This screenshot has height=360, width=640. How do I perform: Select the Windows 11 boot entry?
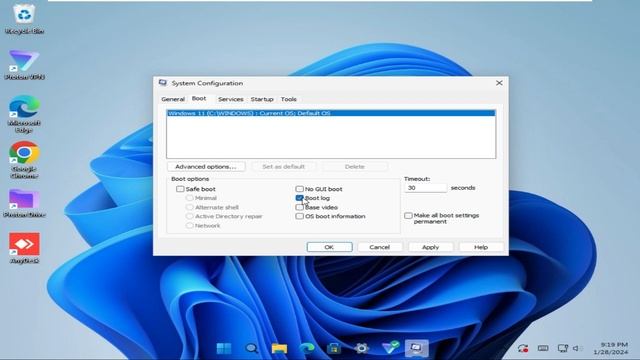[331, 113]
